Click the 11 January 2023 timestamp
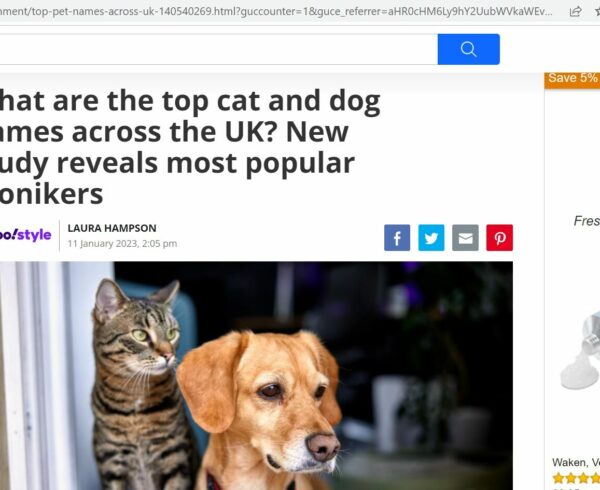600x490 pixels. (x=122, y=244)
